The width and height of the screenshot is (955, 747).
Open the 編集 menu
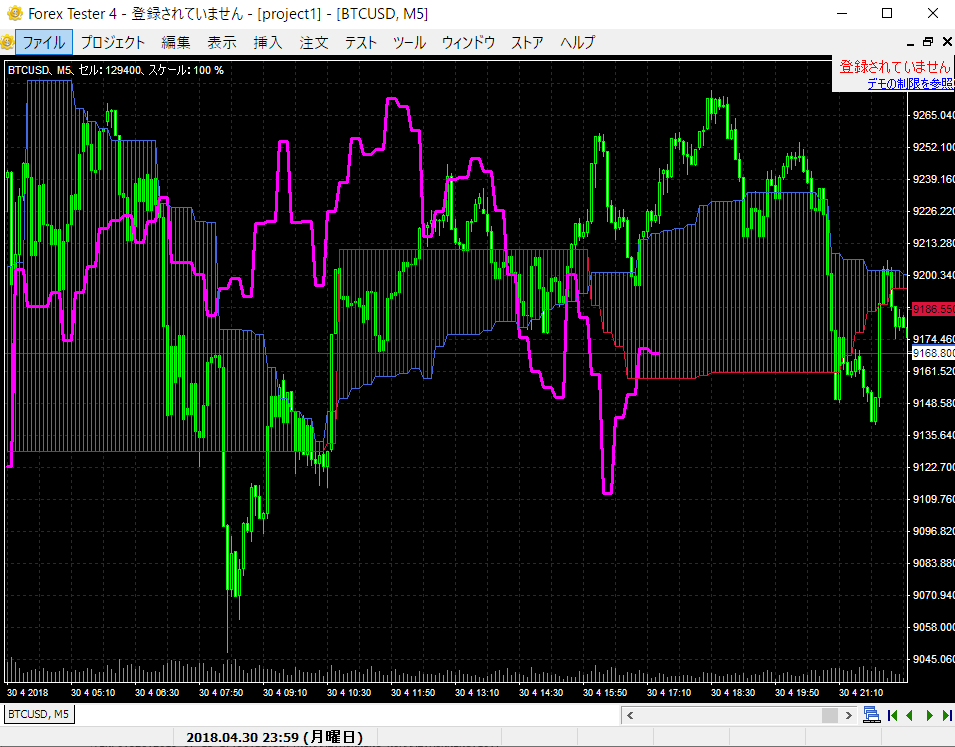tap(175, 43)
